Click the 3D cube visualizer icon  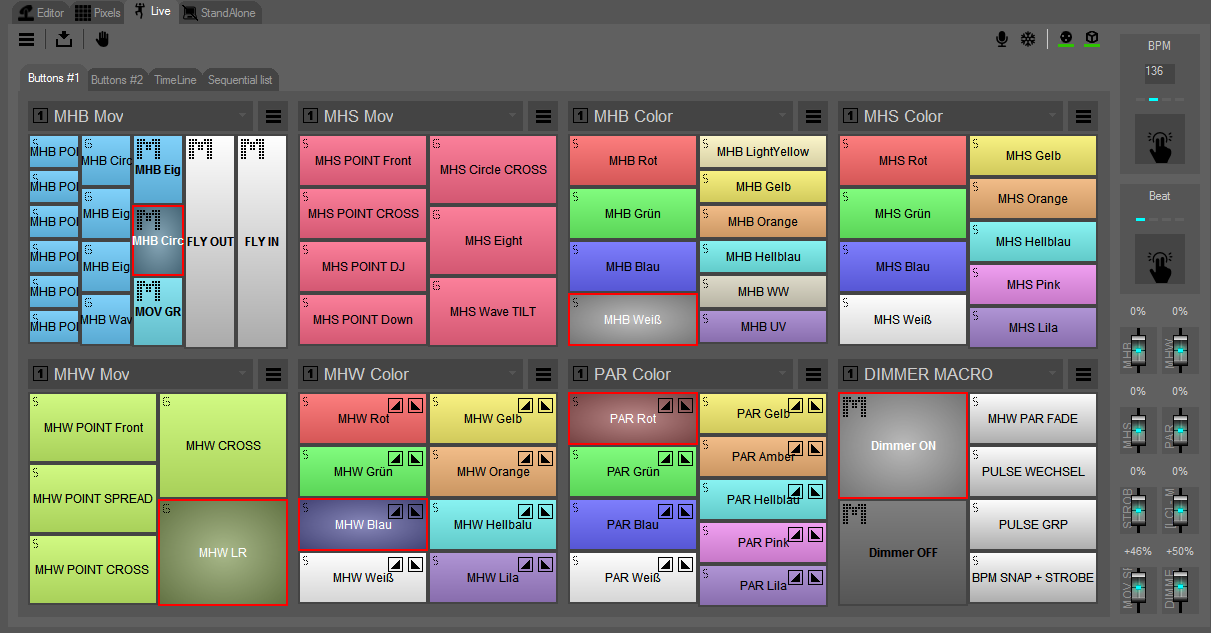pos(1092,38)
